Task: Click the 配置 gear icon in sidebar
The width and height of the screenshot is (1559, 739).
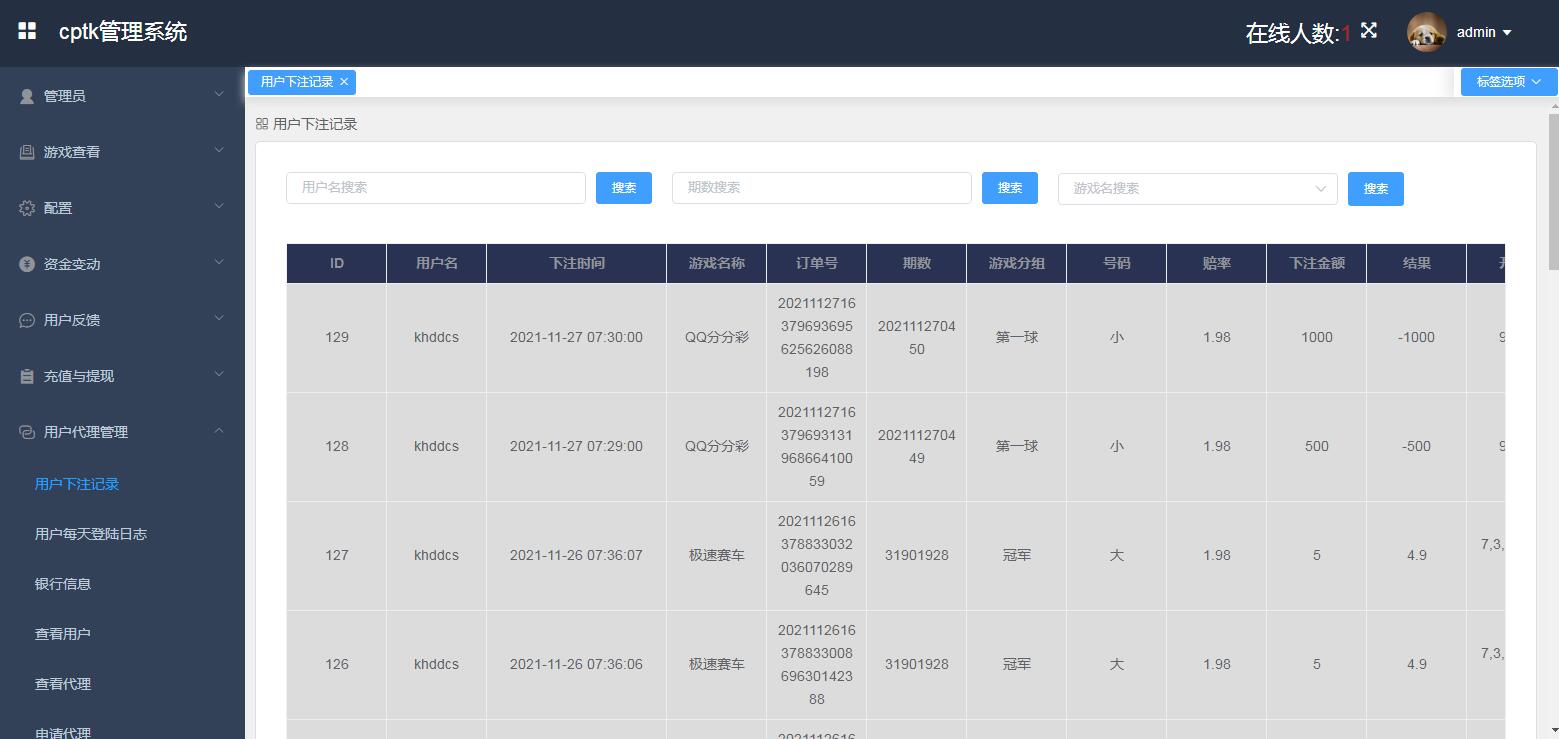Action: pyautogui.click(x=27, y=208)
